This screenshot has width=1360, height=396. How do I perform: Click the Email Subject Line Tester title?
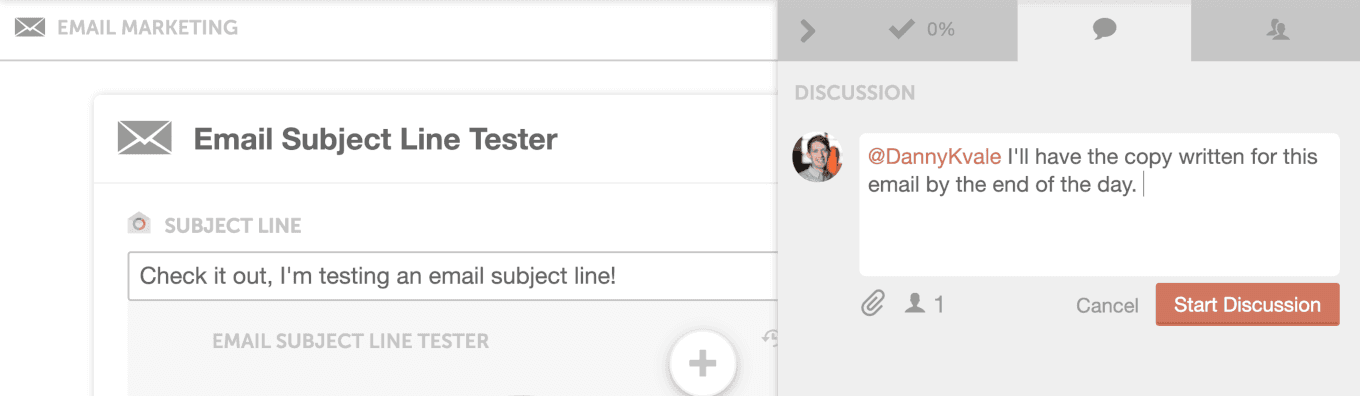point(375,139)
